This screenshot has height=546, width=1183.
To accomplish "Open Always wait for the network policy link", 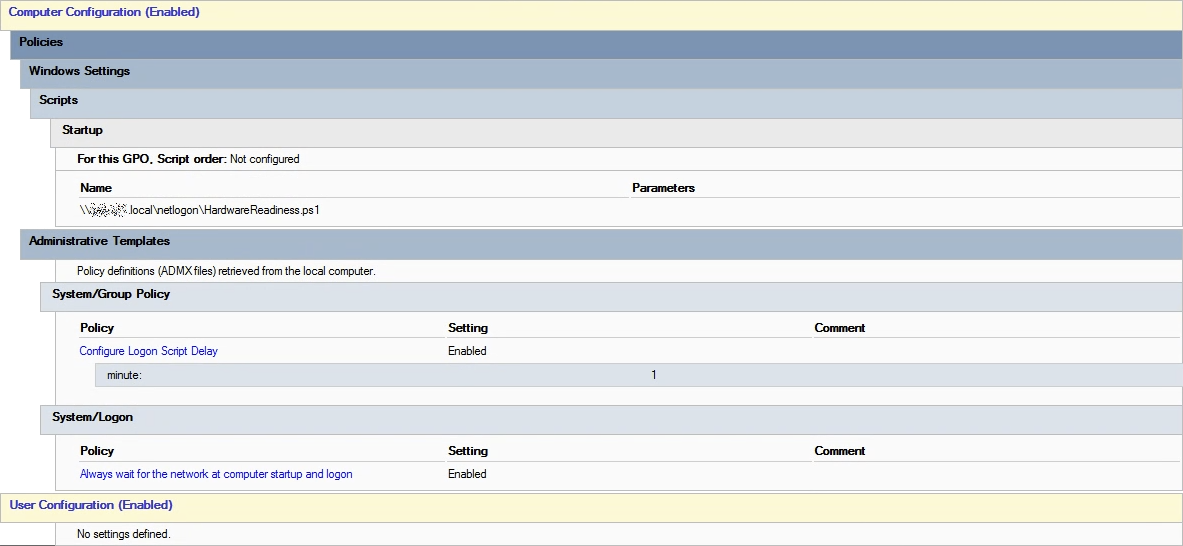I will (216, 474).
